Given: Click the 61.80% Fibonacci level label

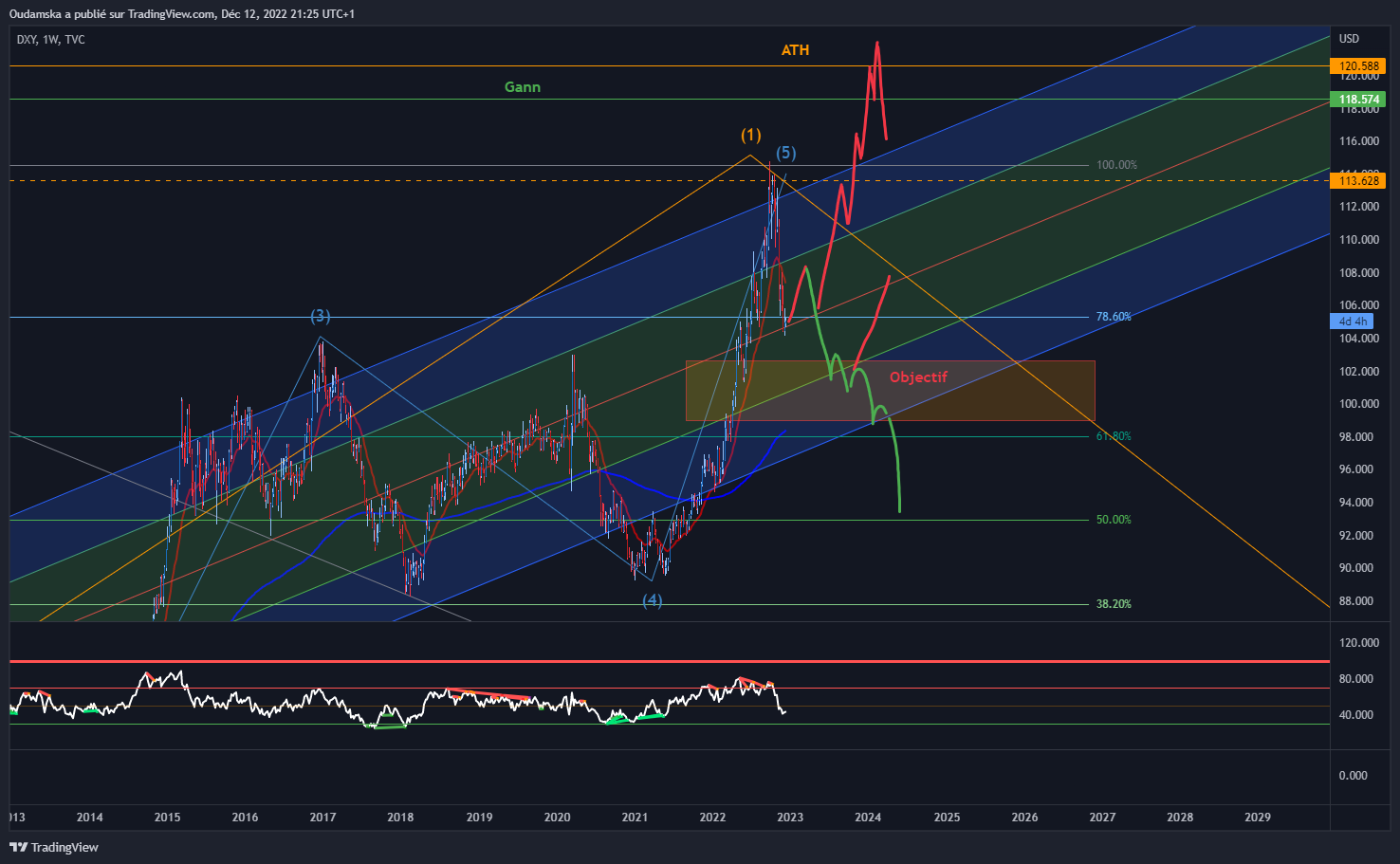Looking at the screenshot, I should coord(1114,436).
